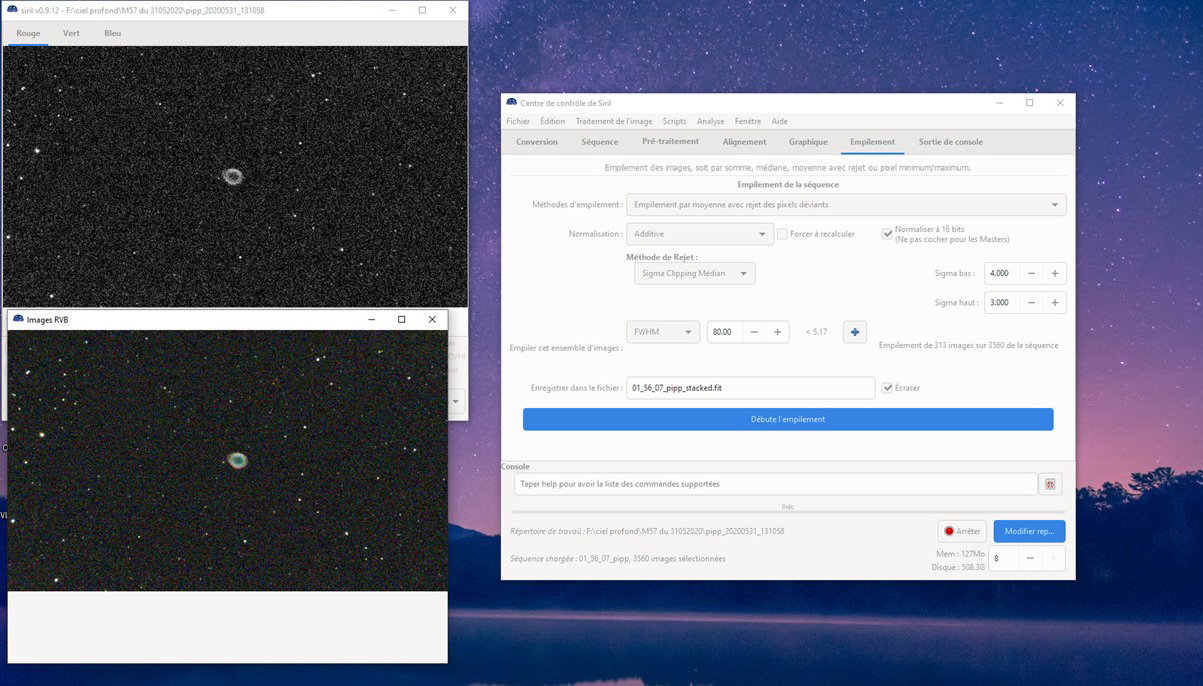Viewport: 1203px width, 686px height.
Task: Switch to the Conversion tab
Action: 537,142
